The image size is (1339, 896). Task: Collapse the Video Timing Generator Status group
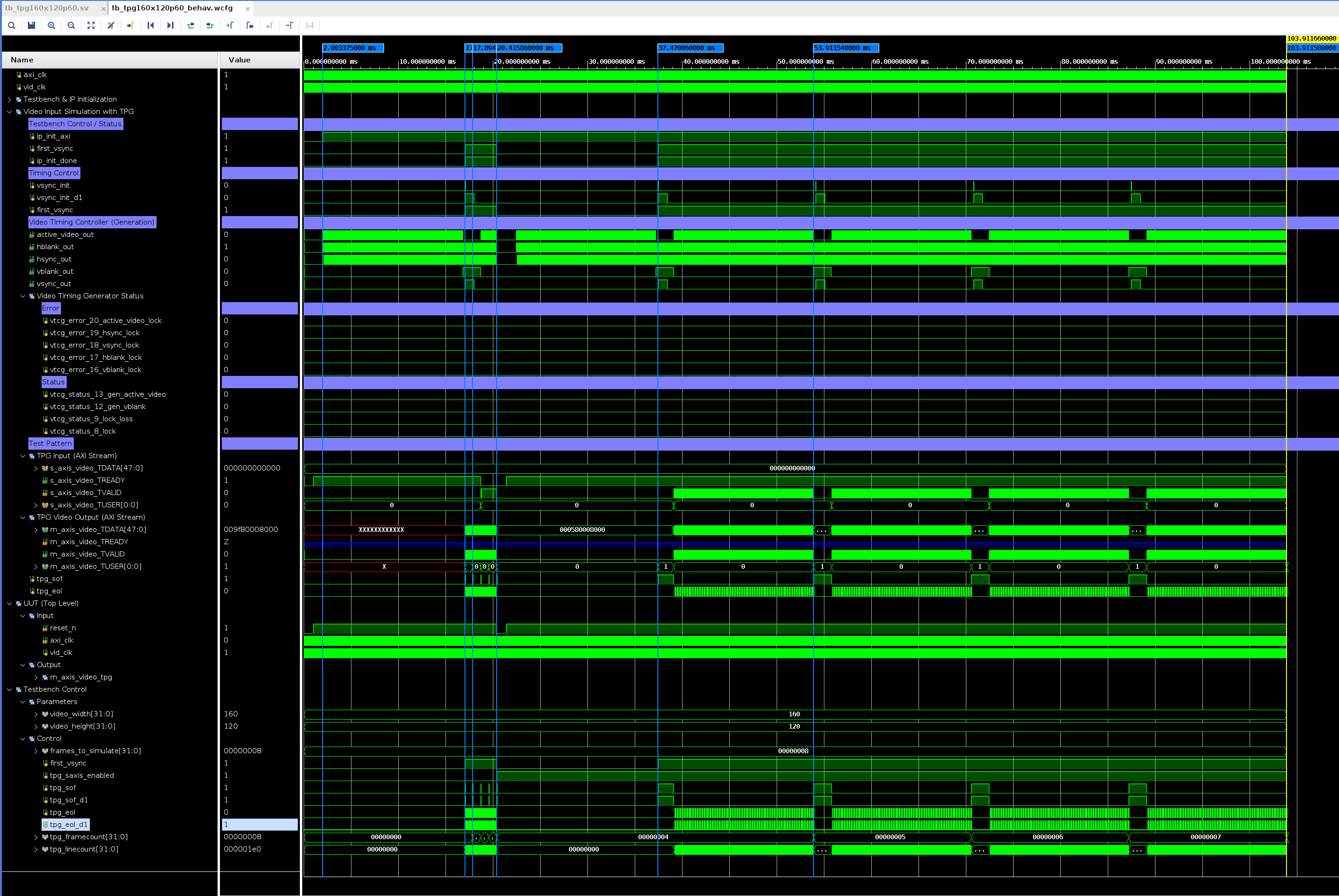point(23,296)
